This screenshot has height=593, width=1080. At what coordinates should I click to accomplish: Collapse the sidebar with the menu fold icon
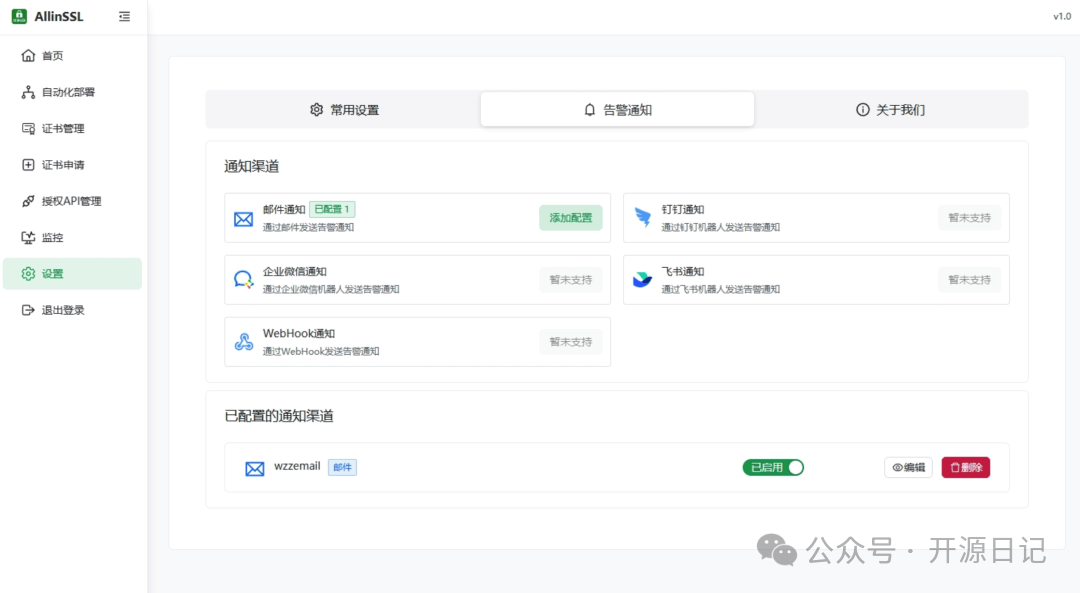coord(124,17)
